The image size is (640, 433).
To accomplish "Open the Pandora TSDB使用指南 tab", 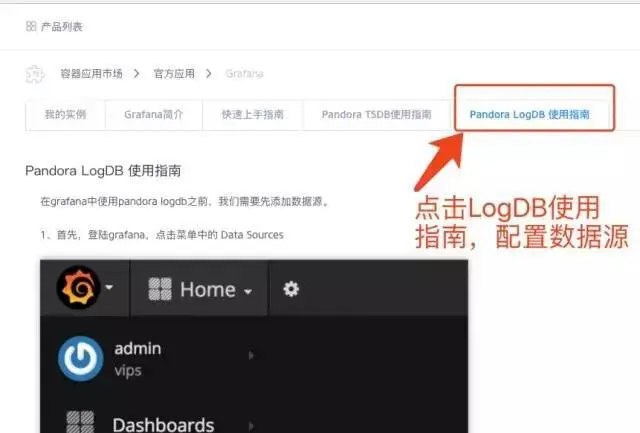I will 376,115.
